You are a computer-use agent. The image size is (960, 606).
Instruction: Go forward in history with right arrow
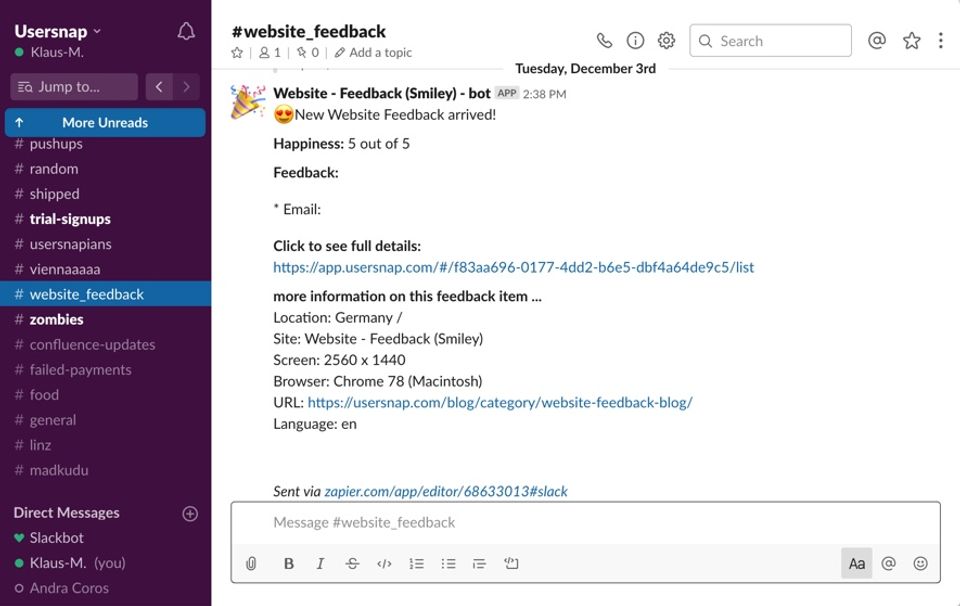tap(186, 87)
